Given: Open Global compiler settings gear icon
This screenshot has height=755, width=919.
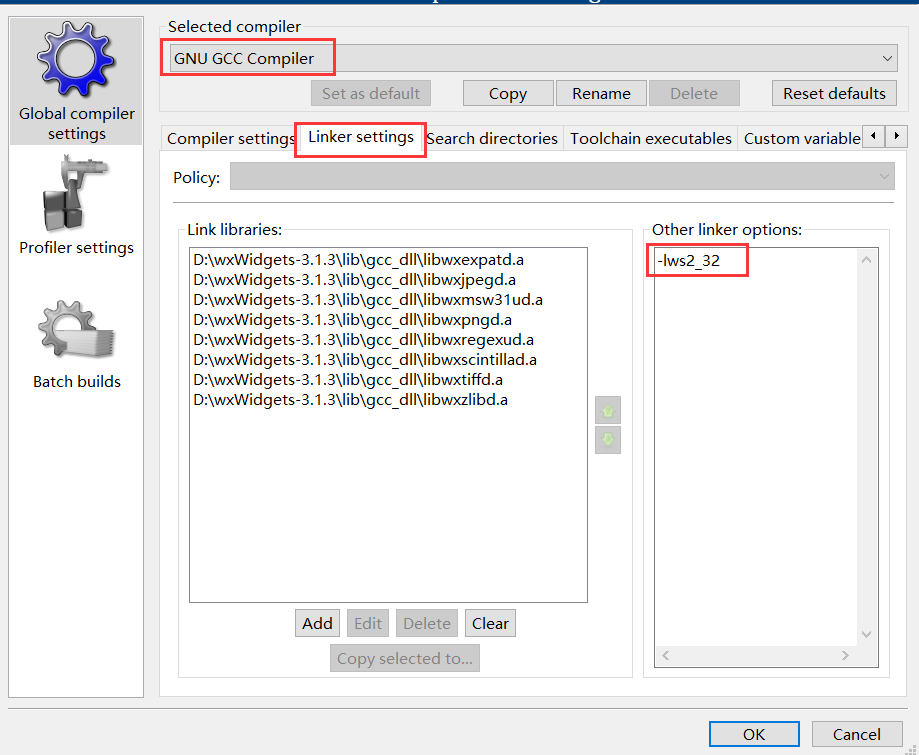Looking at the screenshot, I should tap(76, 60).
